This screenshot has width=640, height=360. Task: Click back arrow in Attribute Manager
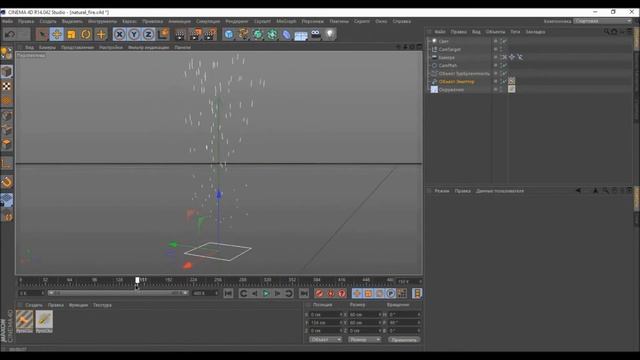[578, 191]
